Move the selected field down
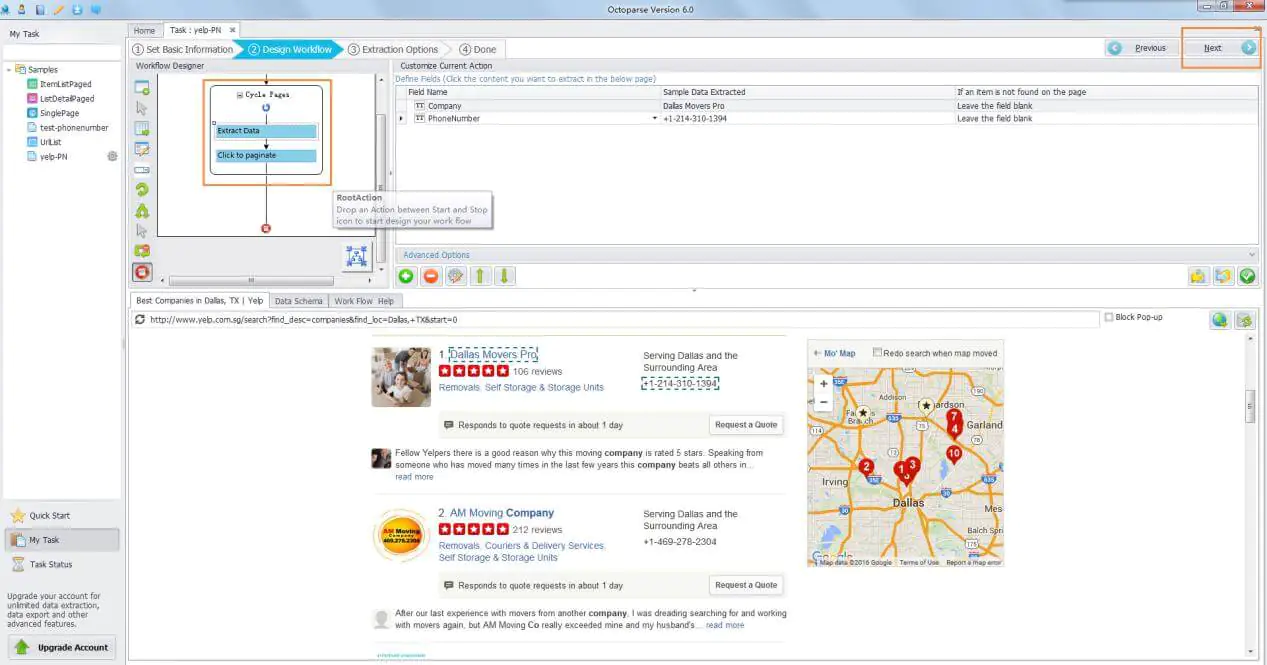Viewport: 1267px width, 665px height. 506,276
